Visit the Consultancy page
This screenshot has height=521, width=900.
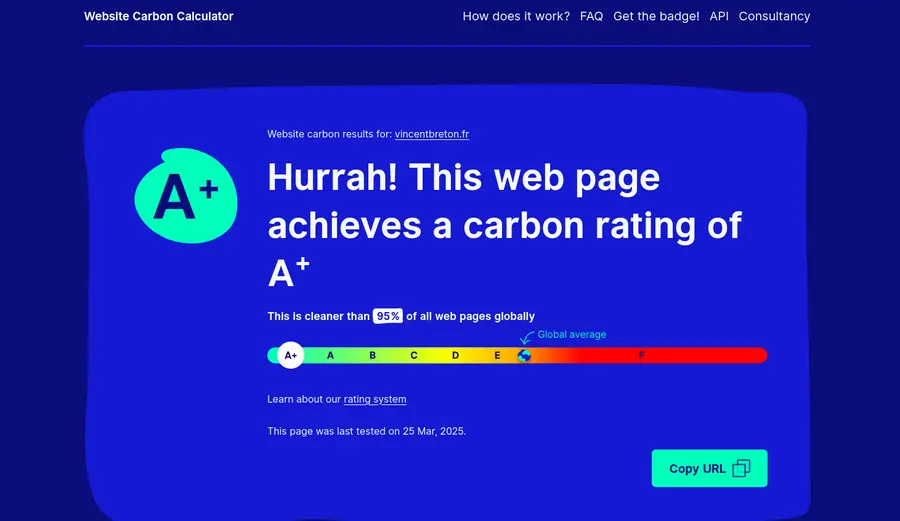tap(774, 16)
